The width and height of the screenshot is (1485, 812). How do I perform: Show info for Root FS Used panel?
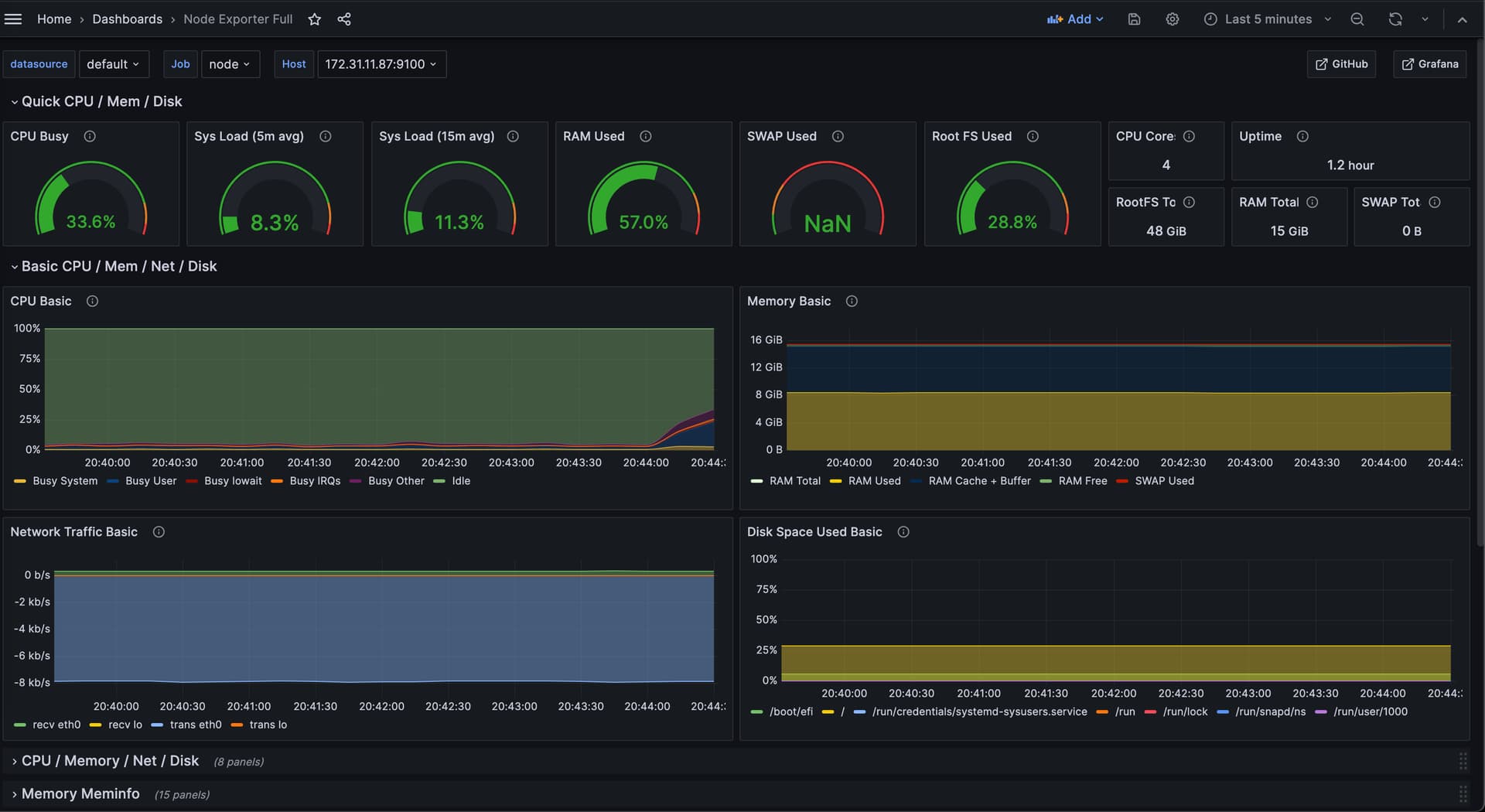(1033, 136)
